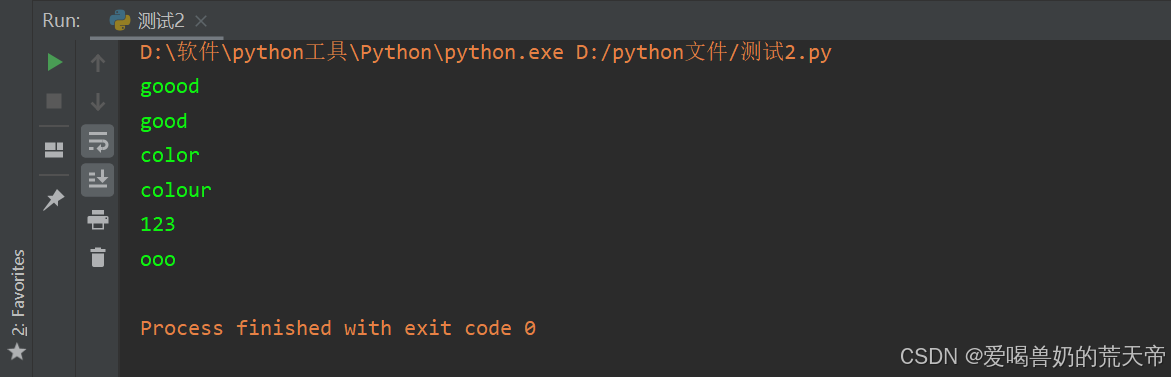The height and width of the screenshot is (377, 1171).
Task: Toggle Soft-Wrap for console output
Action: coord(98,140)
